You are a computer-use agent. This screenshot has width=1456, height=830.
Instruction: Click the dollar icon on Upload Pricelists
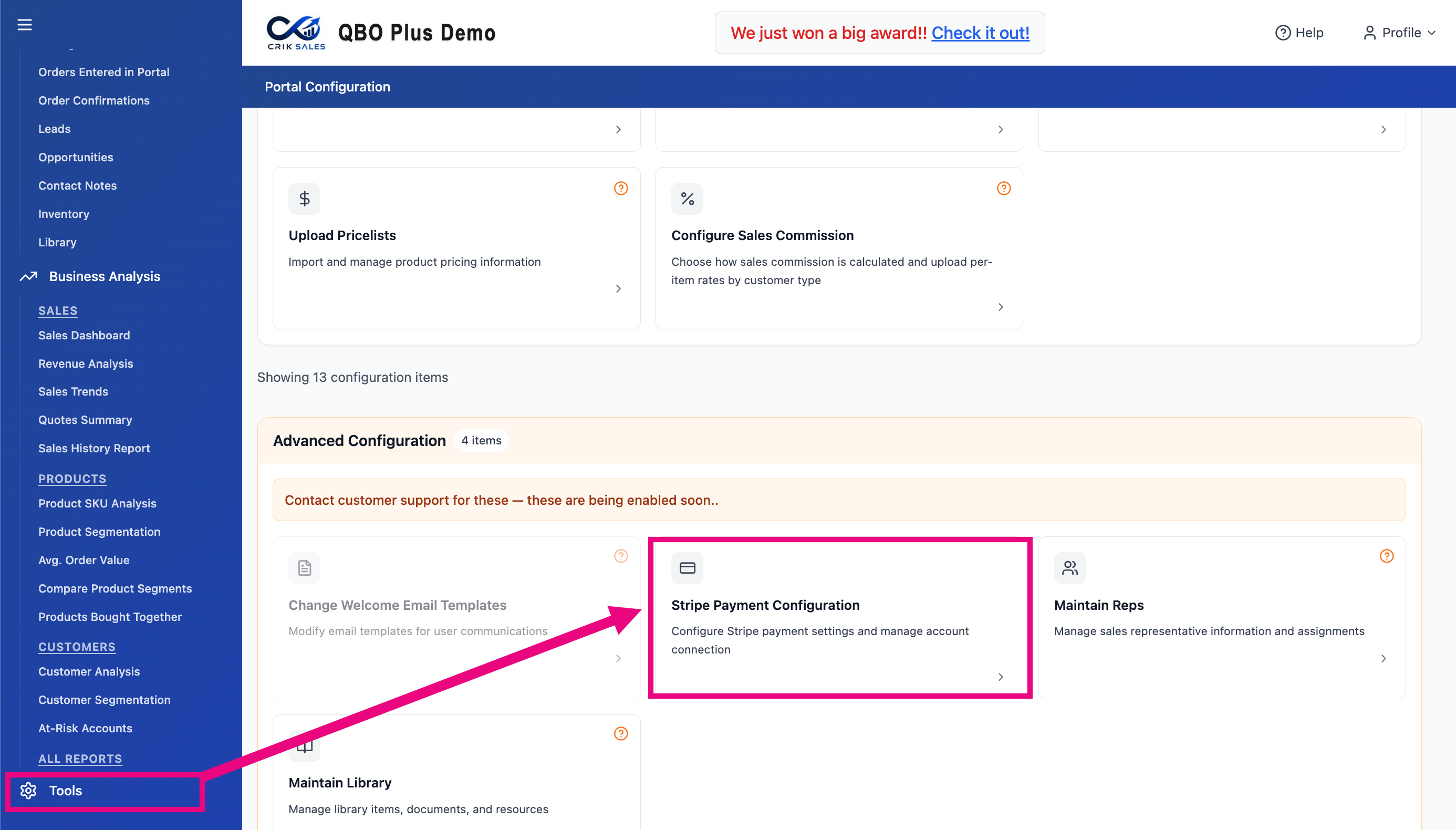pos(304,199)
